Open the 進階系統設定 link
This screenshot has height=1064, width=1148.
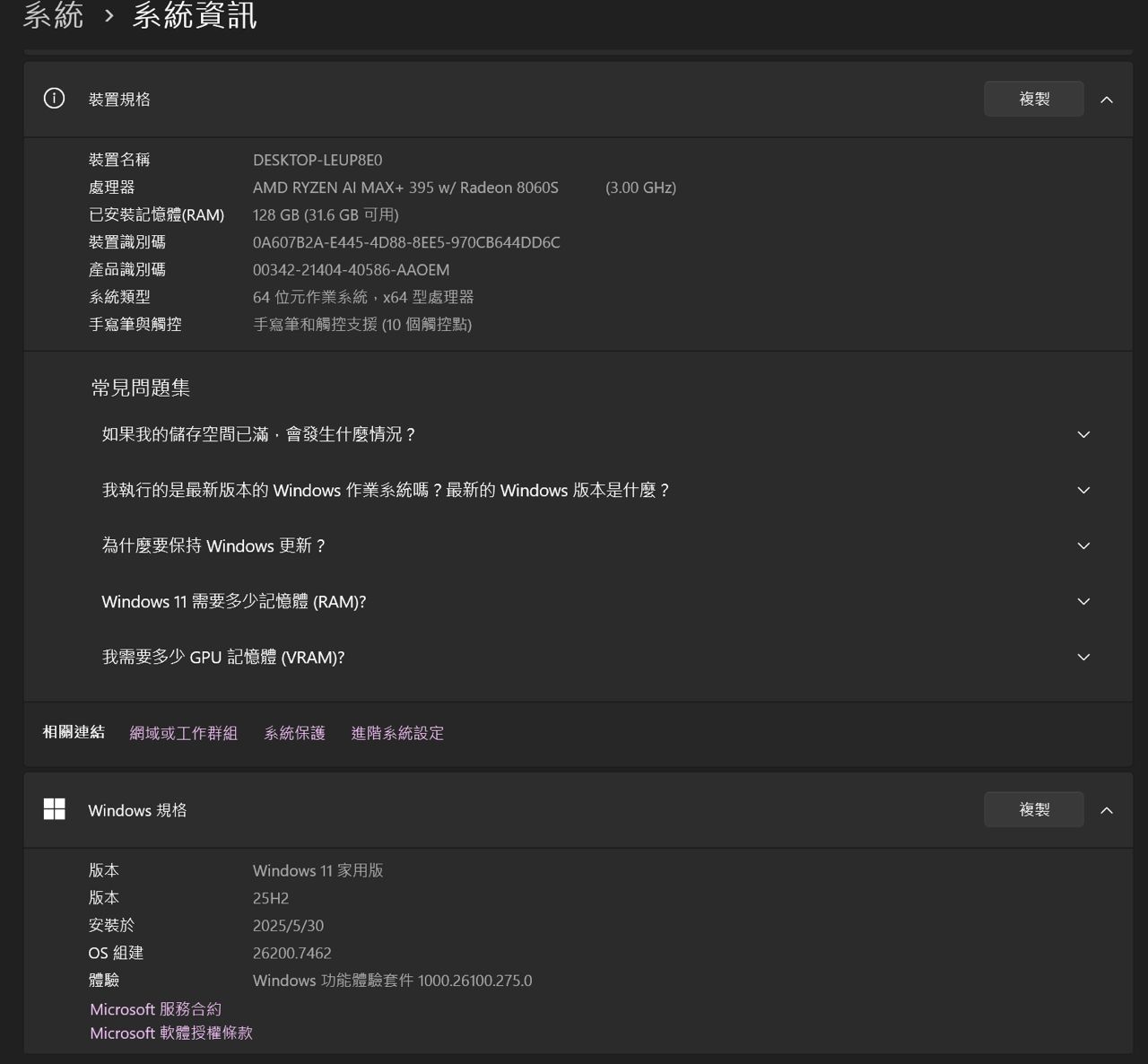(397, 733)
